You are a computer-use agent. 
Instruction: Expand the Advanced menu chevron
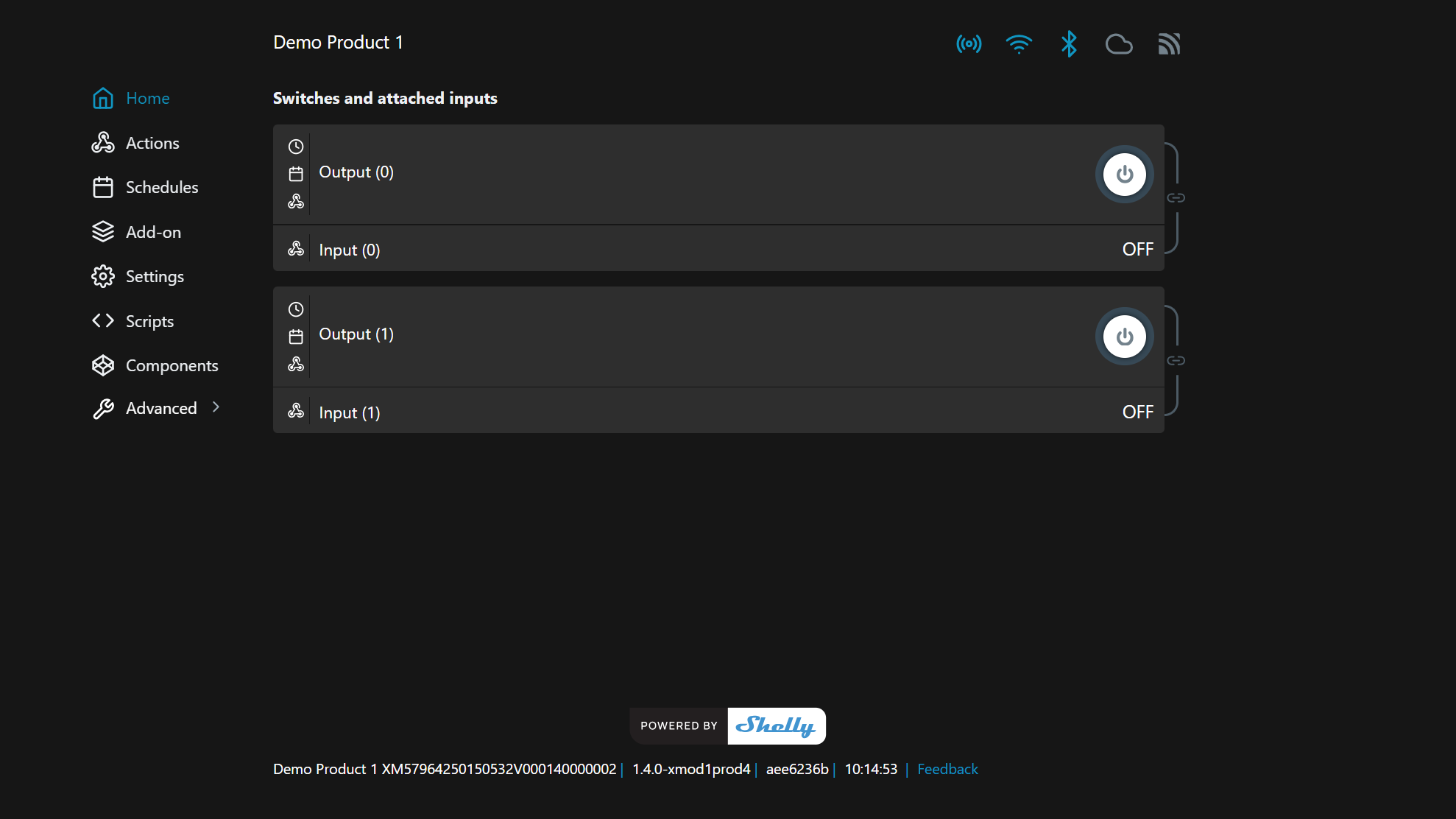point(216,407)
